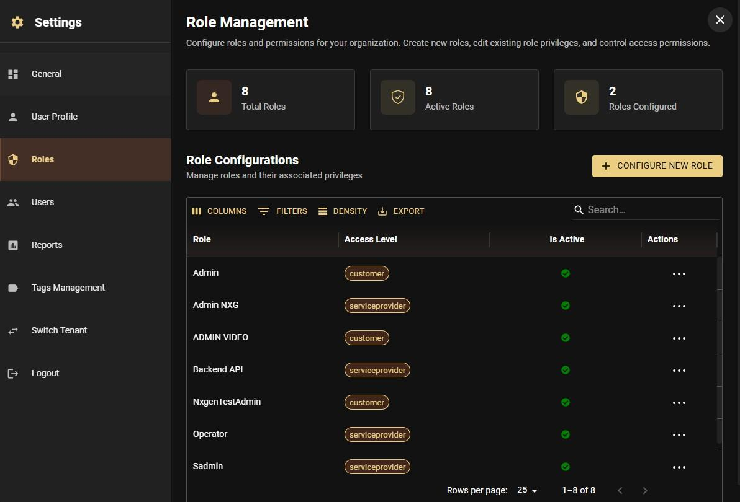Click the User Profile person icon

tap(13, 117)
